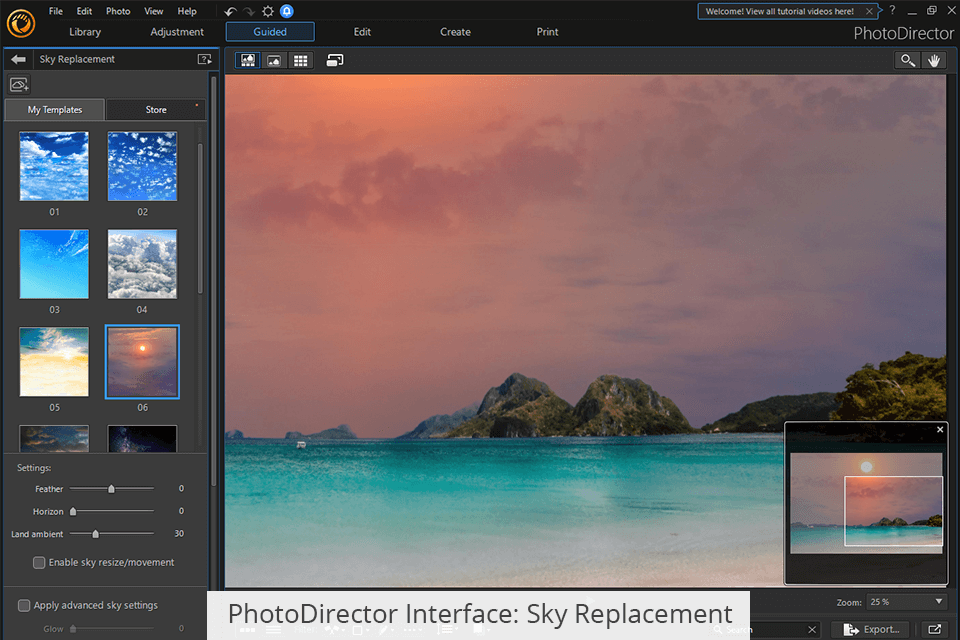Switch to the Edit module tab

point(362,32)
